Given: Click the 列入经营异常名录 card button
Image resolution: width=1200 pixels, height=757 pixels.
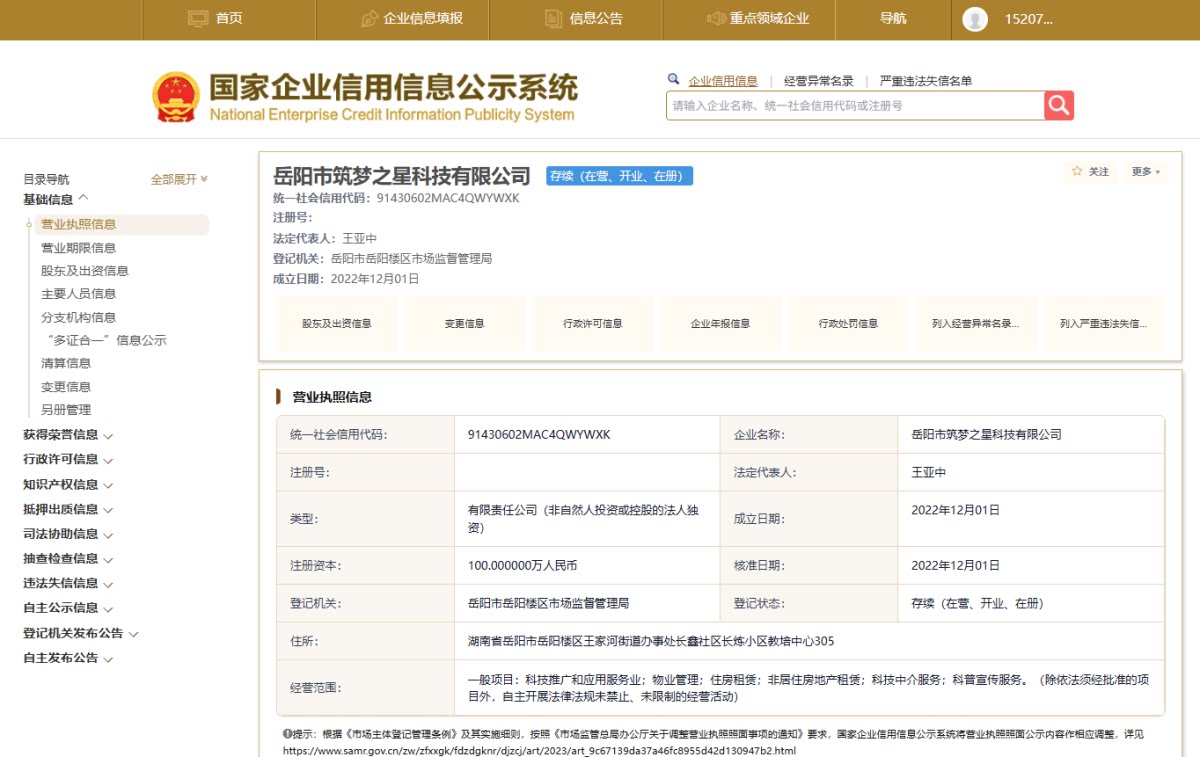Looking at the screenshot, I should click(x=976, y=324).
